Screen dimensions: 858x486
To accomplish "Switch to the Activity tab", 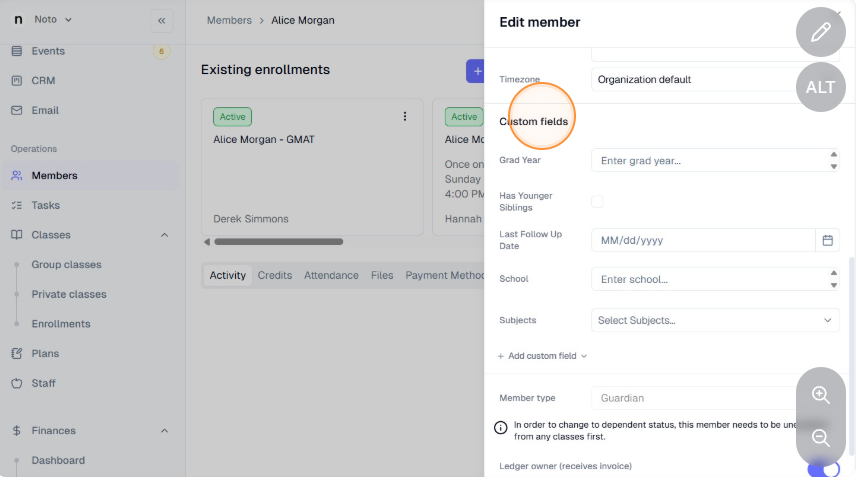I will tap(228, 275).
